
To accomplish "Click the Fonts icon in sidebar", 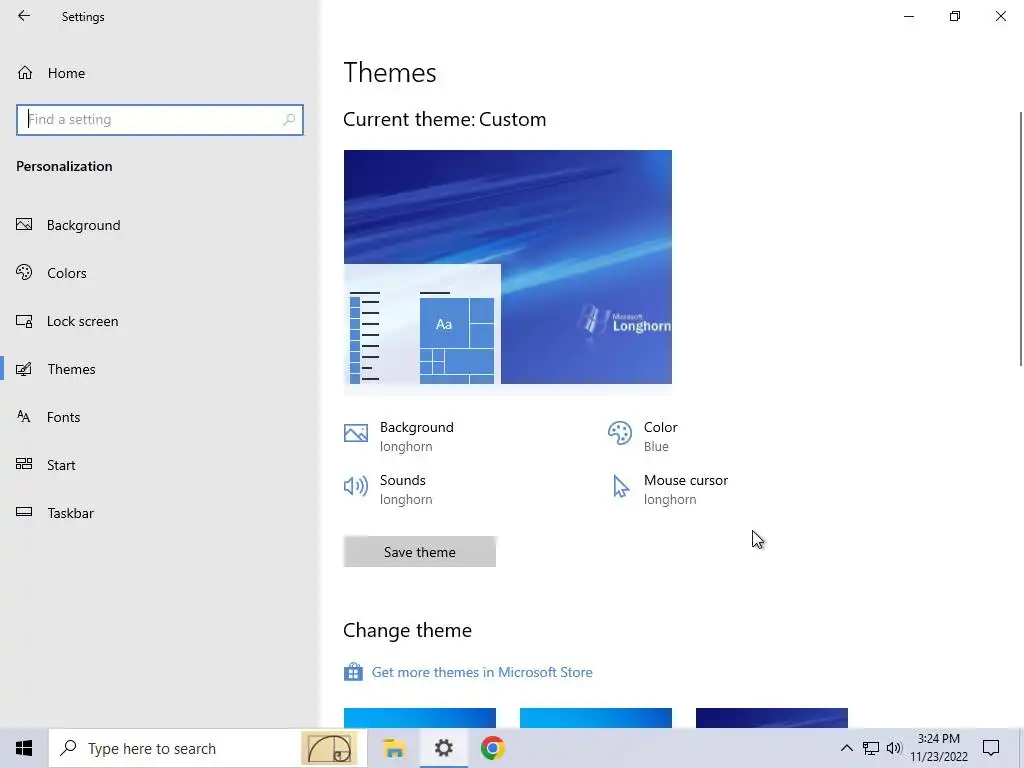I will (24, 417).
